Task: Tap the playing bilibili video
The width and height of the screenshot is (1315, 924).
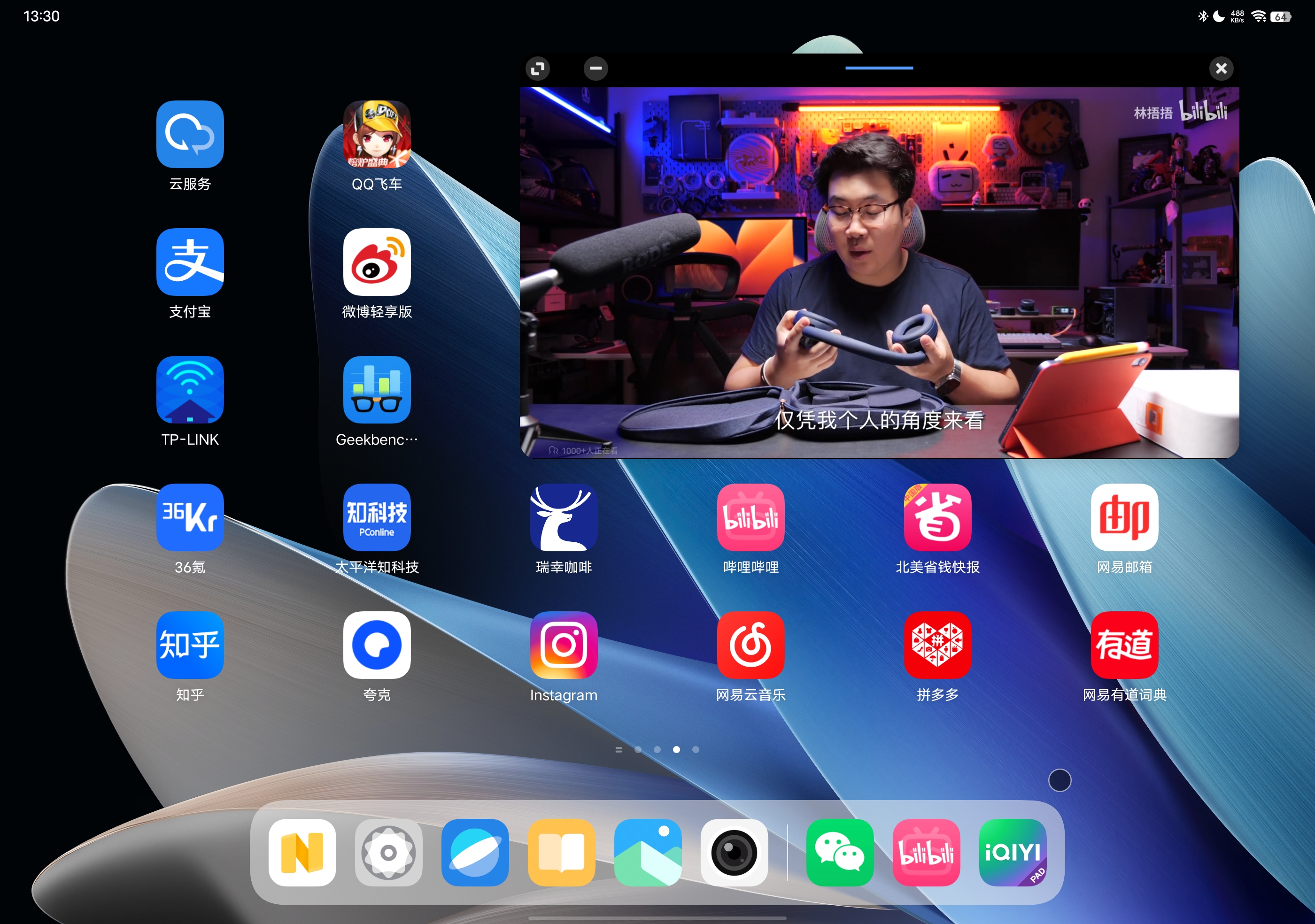Action: (879, 272)
